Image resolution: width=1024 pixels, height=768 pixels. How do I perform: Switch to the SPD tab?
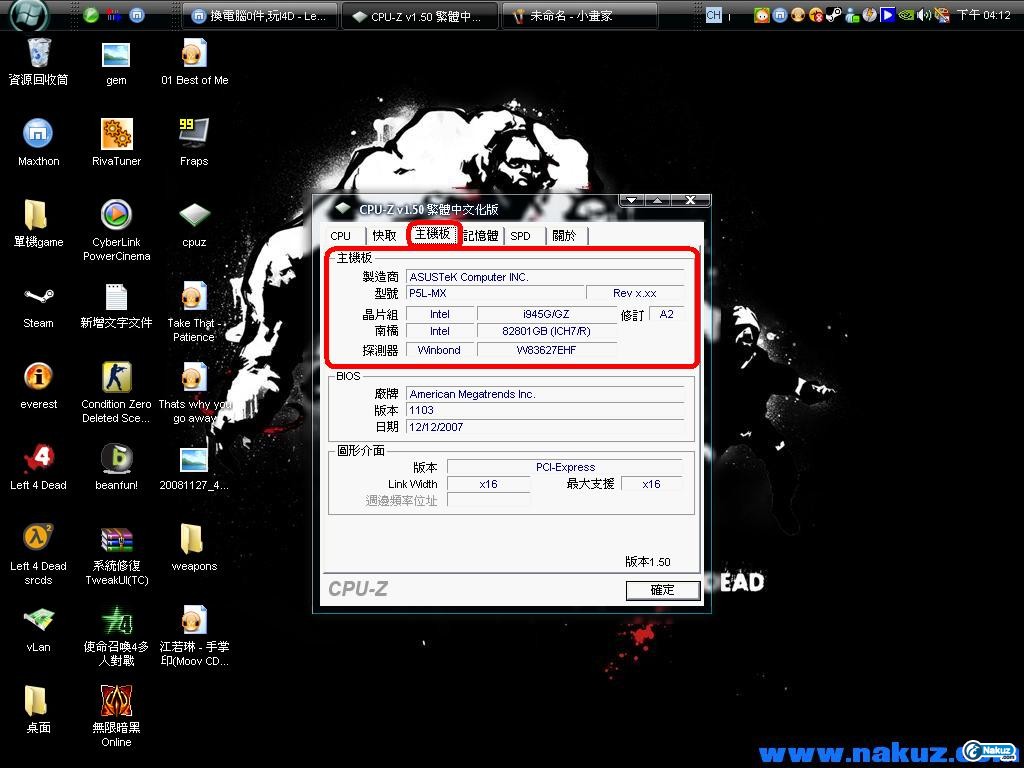521,236
